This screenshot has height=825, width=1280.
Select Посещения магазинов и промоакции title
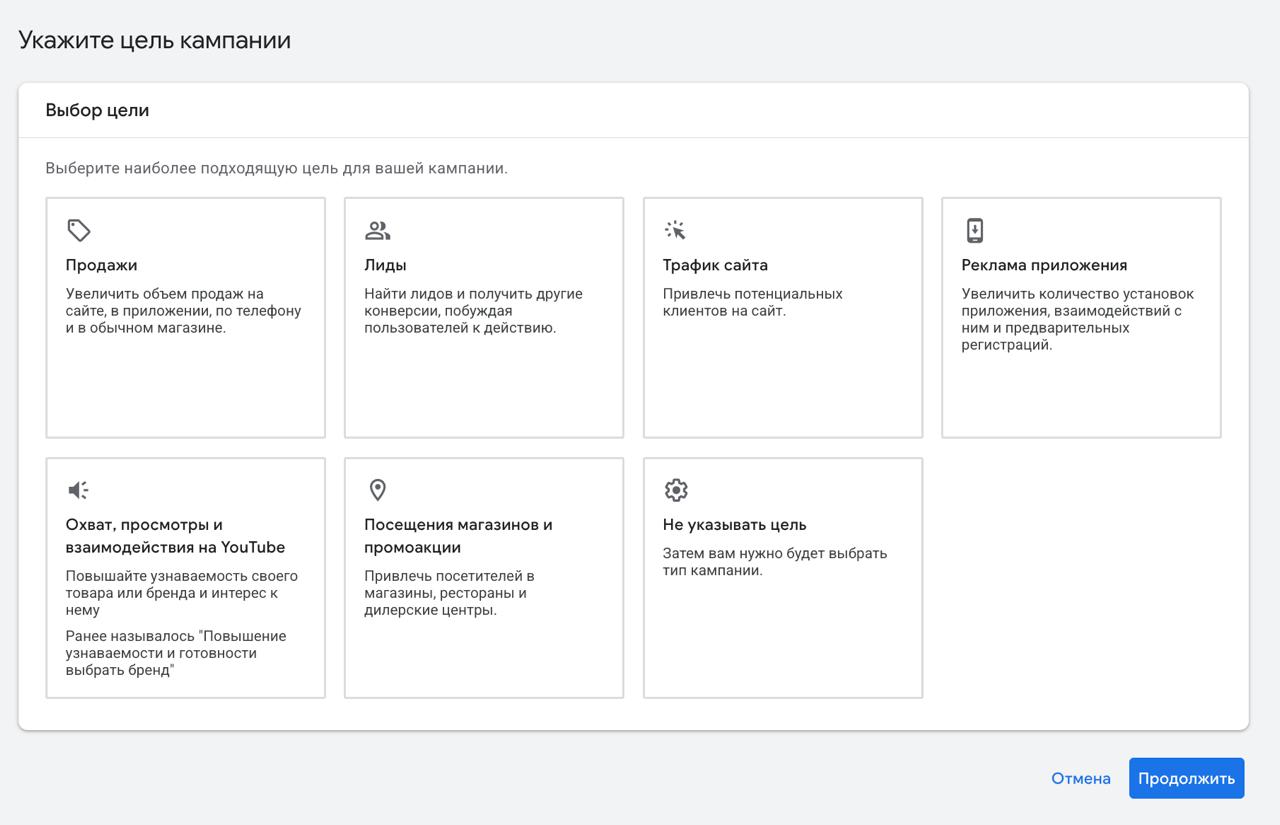(x=458, y=536)
